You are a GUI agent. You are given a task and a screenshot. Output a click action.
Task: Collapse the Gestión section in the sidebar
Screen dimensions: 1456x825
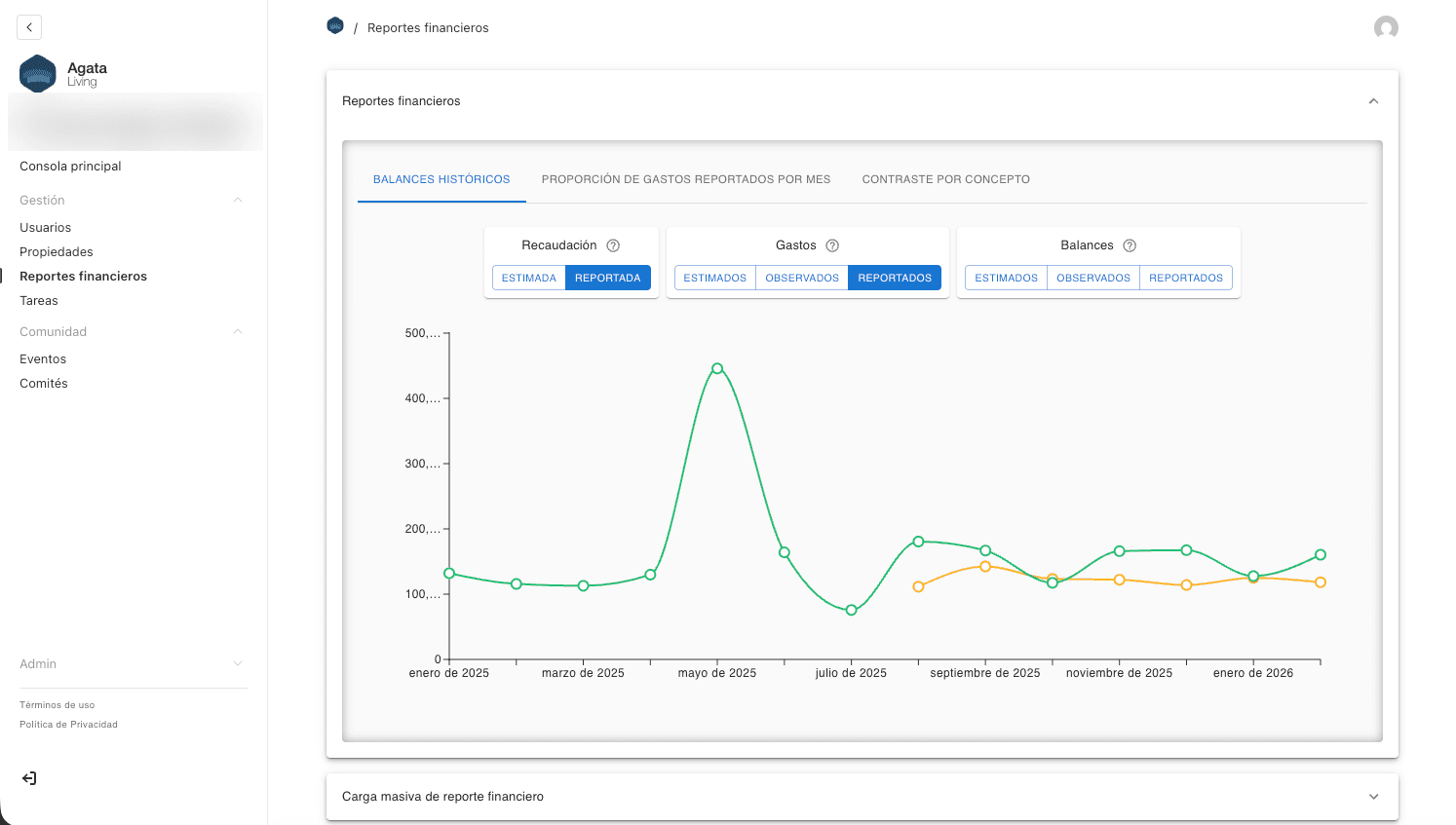pos(237,199)
